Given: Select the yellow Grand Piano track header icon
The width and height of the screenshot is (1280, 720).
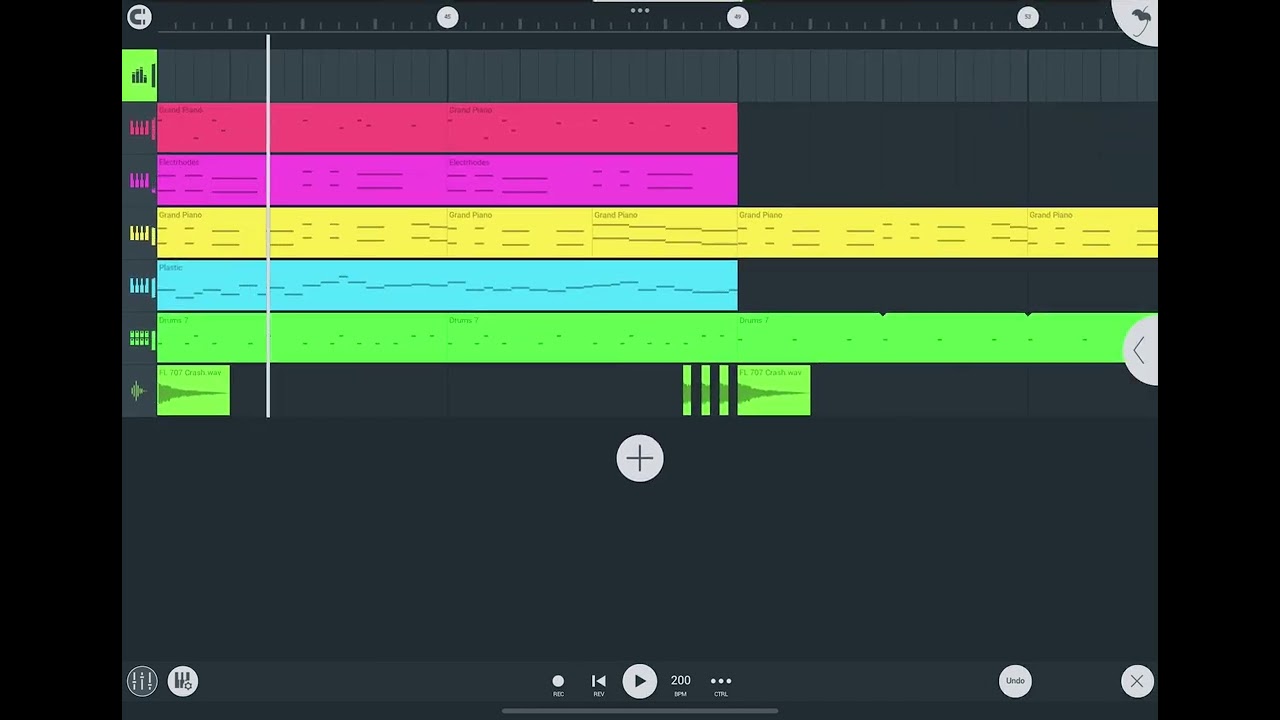Looking at the screenshot, I should point(139,233).
